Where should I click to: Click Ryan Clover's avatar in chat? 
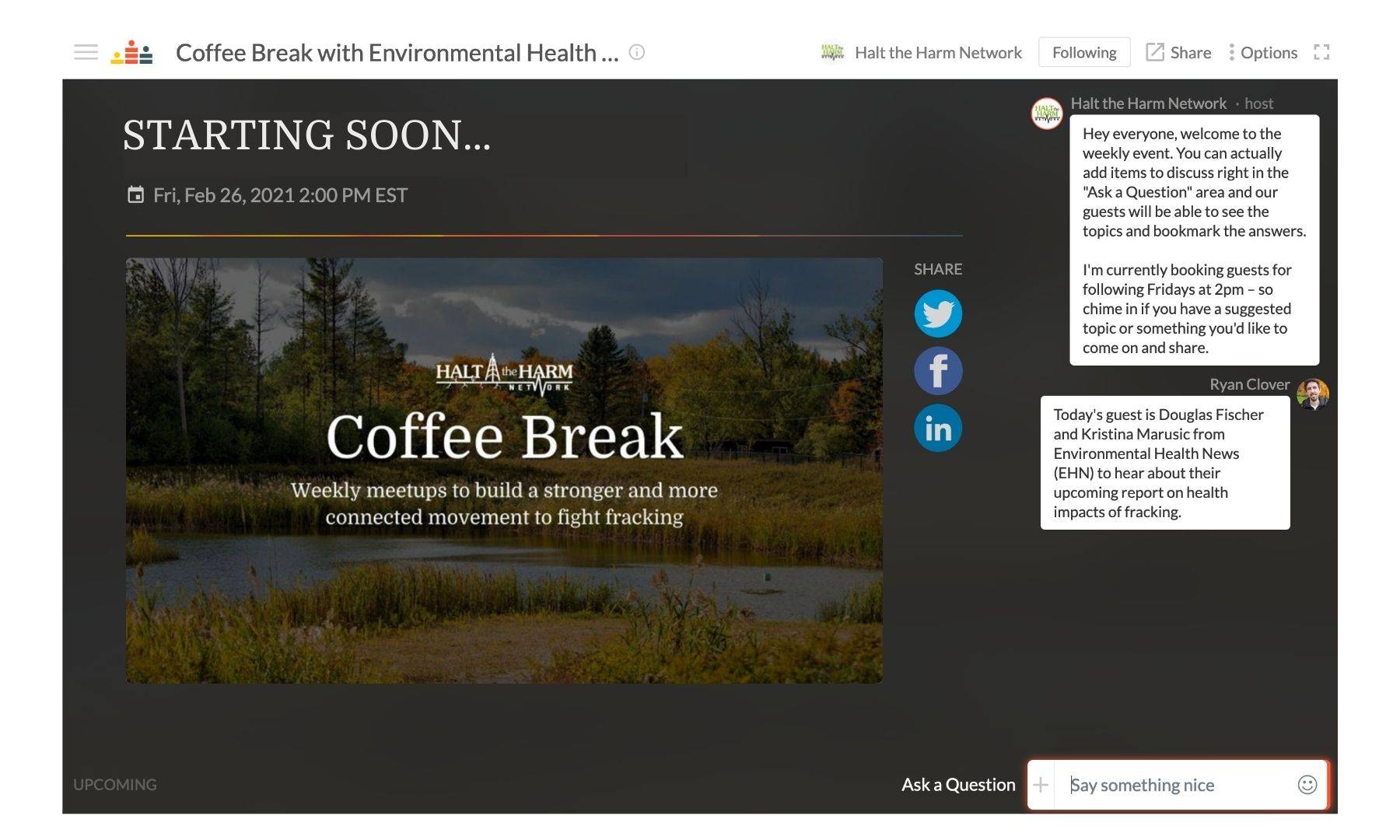coord(1313,394)
